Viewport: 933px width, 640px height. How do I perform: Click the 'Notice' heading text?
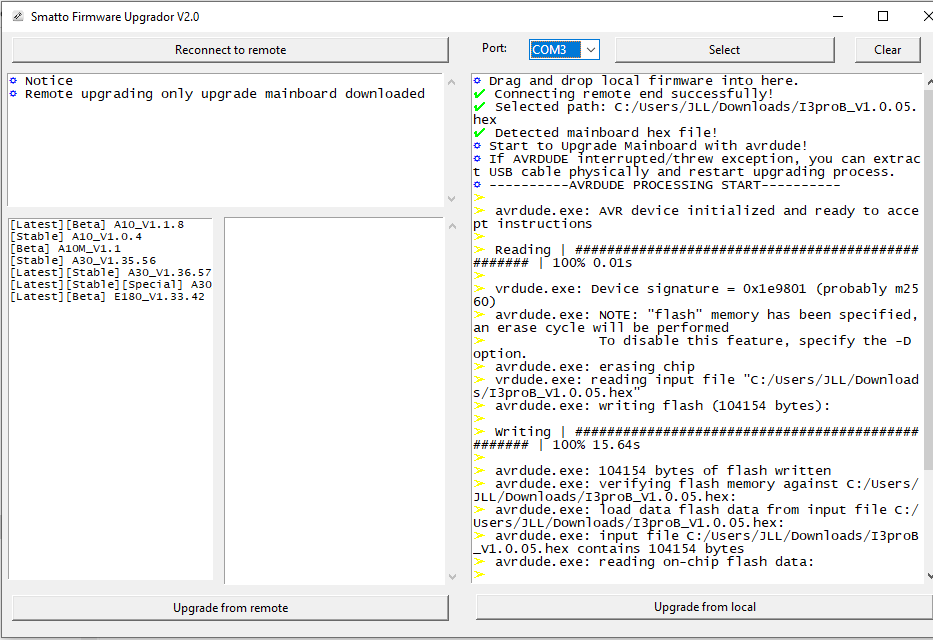(49, 80)
